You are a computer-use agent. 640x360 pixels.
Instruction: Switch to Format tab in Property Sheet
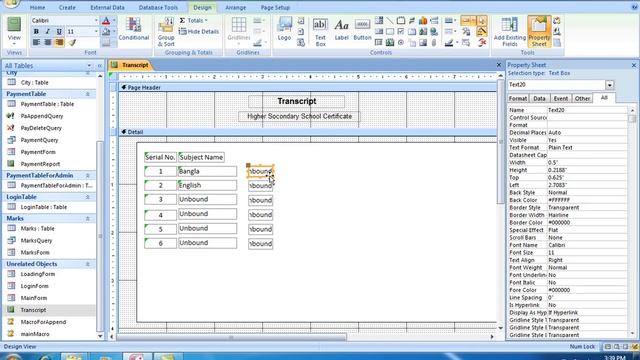click(518, 98)
